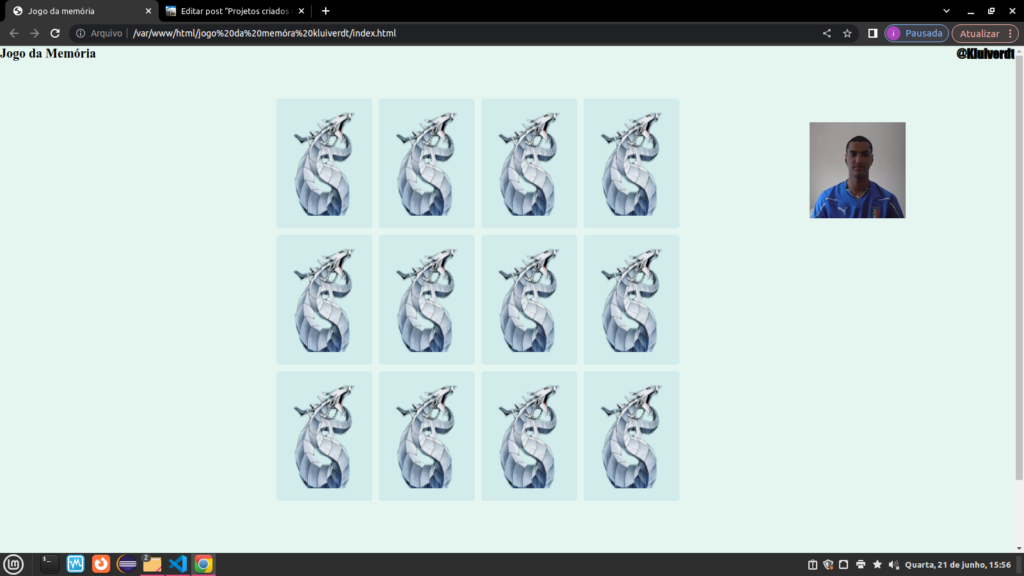Open Firefox from the taskbar
The height and width of the screenshot is (576, 1024).
tap(101, 564)
